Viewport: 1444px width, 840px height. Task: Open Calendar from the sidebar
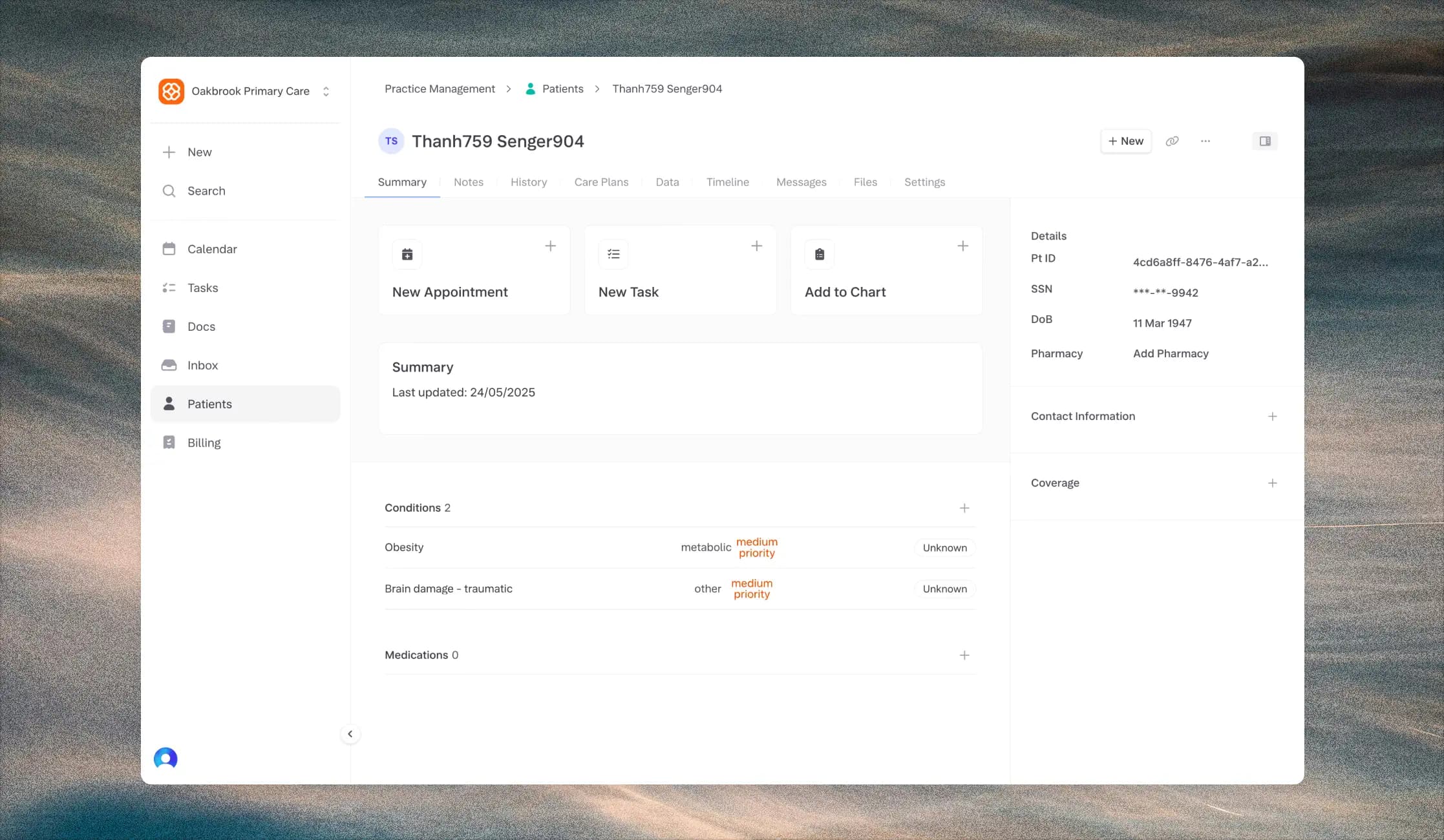[x=212, y=249]
